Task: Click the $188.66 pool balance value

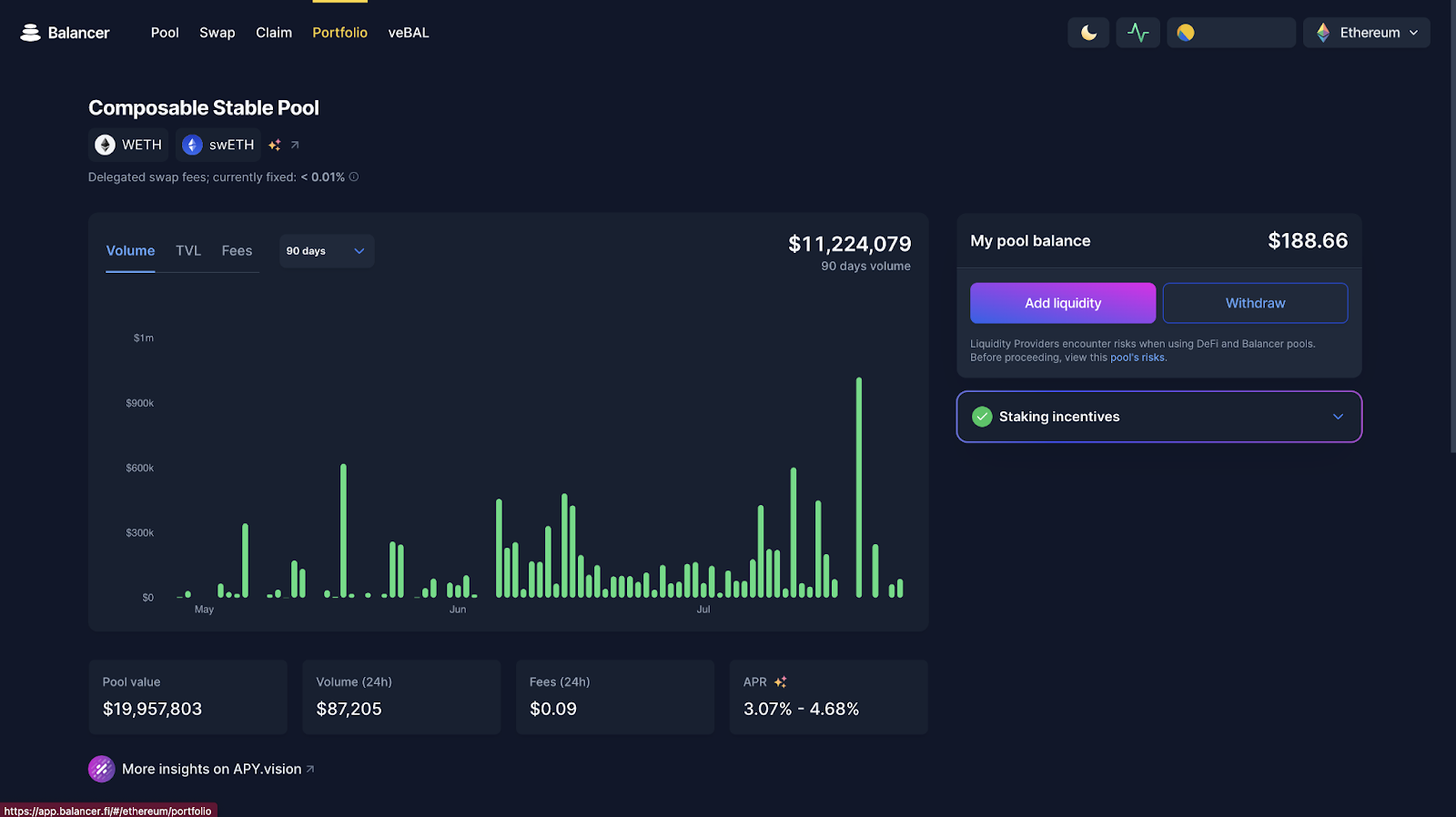Action: click(1308, 241)
